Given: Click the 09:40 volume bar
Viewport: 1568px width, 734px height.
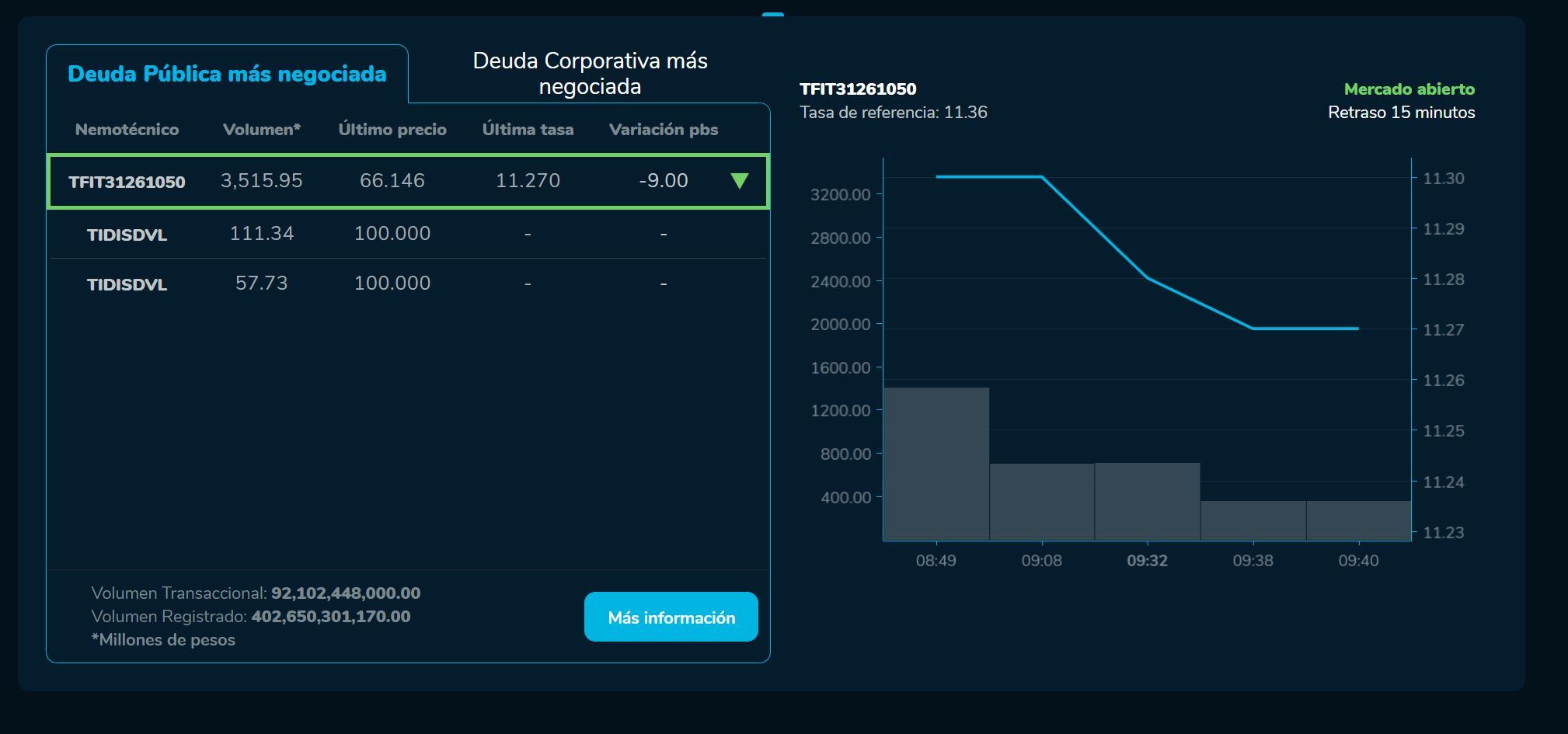Looking at the screenshot, I should pos(1359,520).
